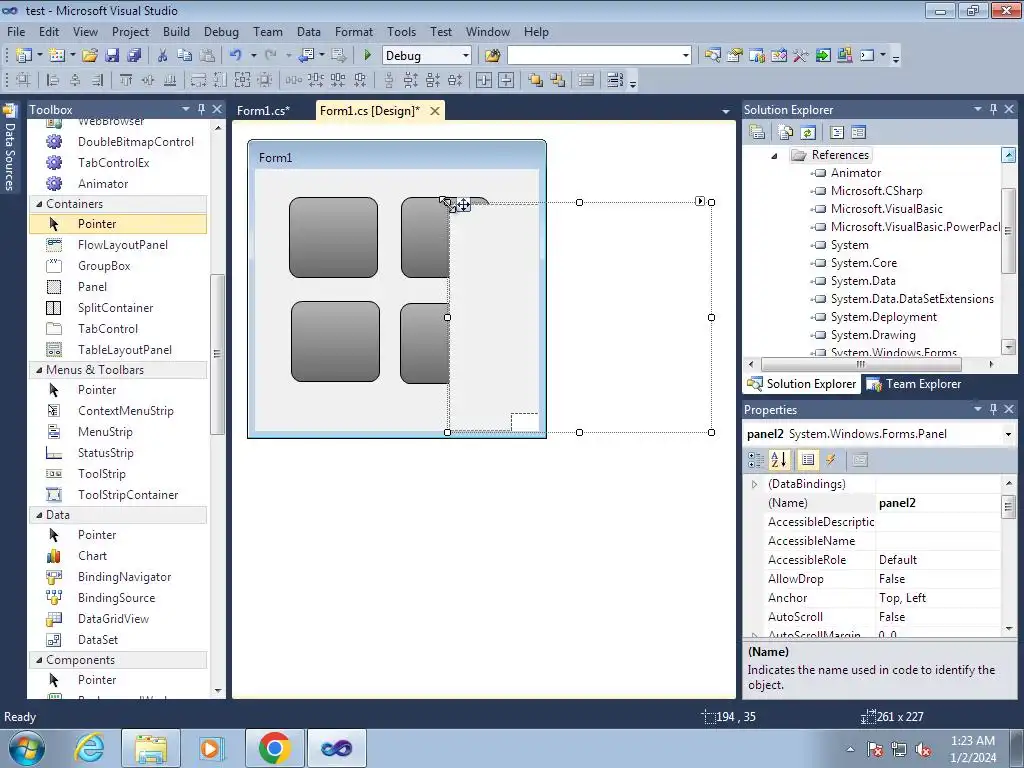
Task: Open the Find combo box dropdown
Action: [x=685, y=56]
